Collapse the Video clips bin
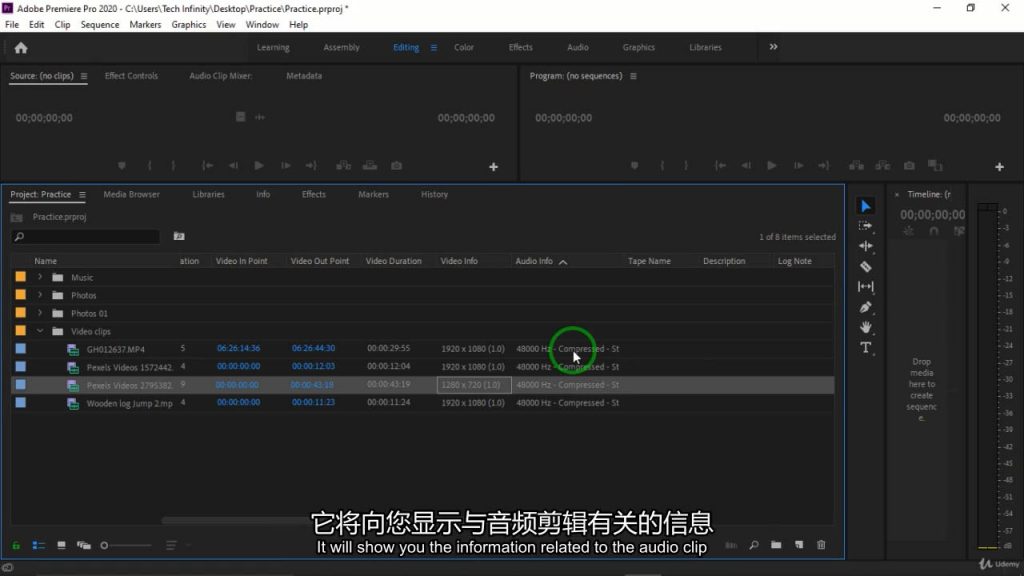This screenshot has height=576, width=1024. pos(40,331)
